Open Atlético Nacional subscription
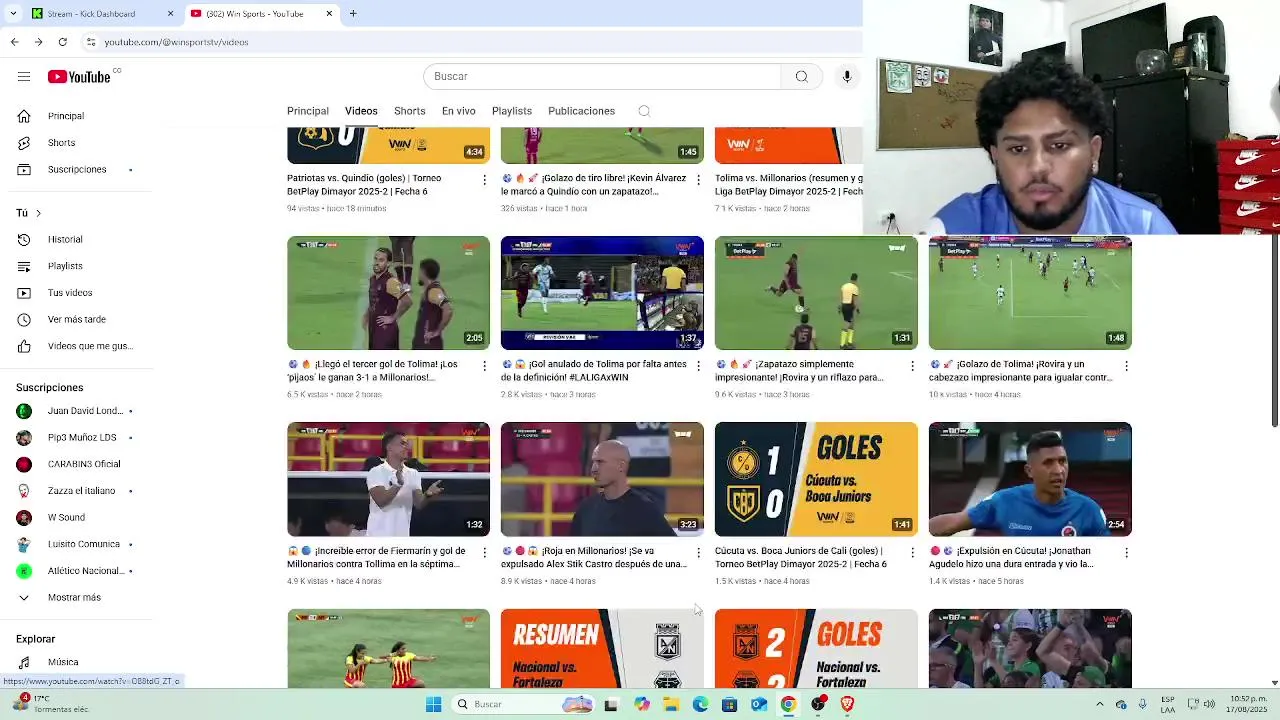This screenshot has height=720, width=1280. coord(76,571)
